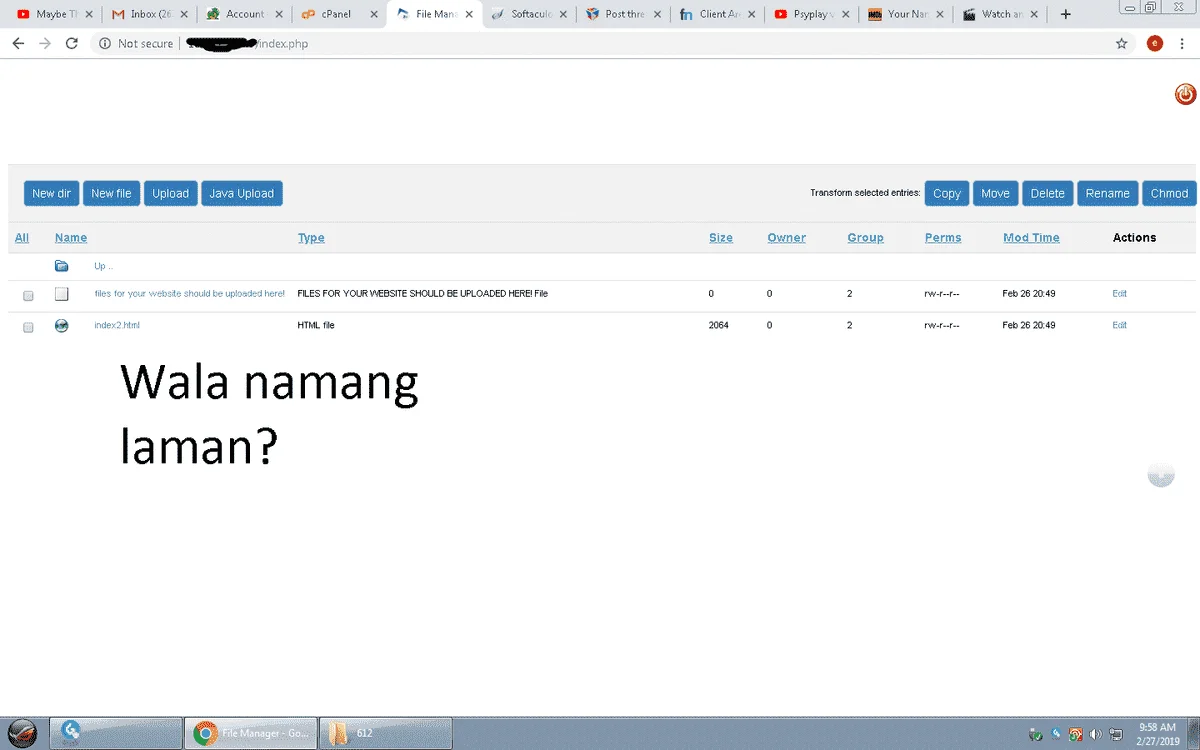This screenshot has height=750, width=1200.
Task: Open the Windows Start orb
Action: (21, 733)
